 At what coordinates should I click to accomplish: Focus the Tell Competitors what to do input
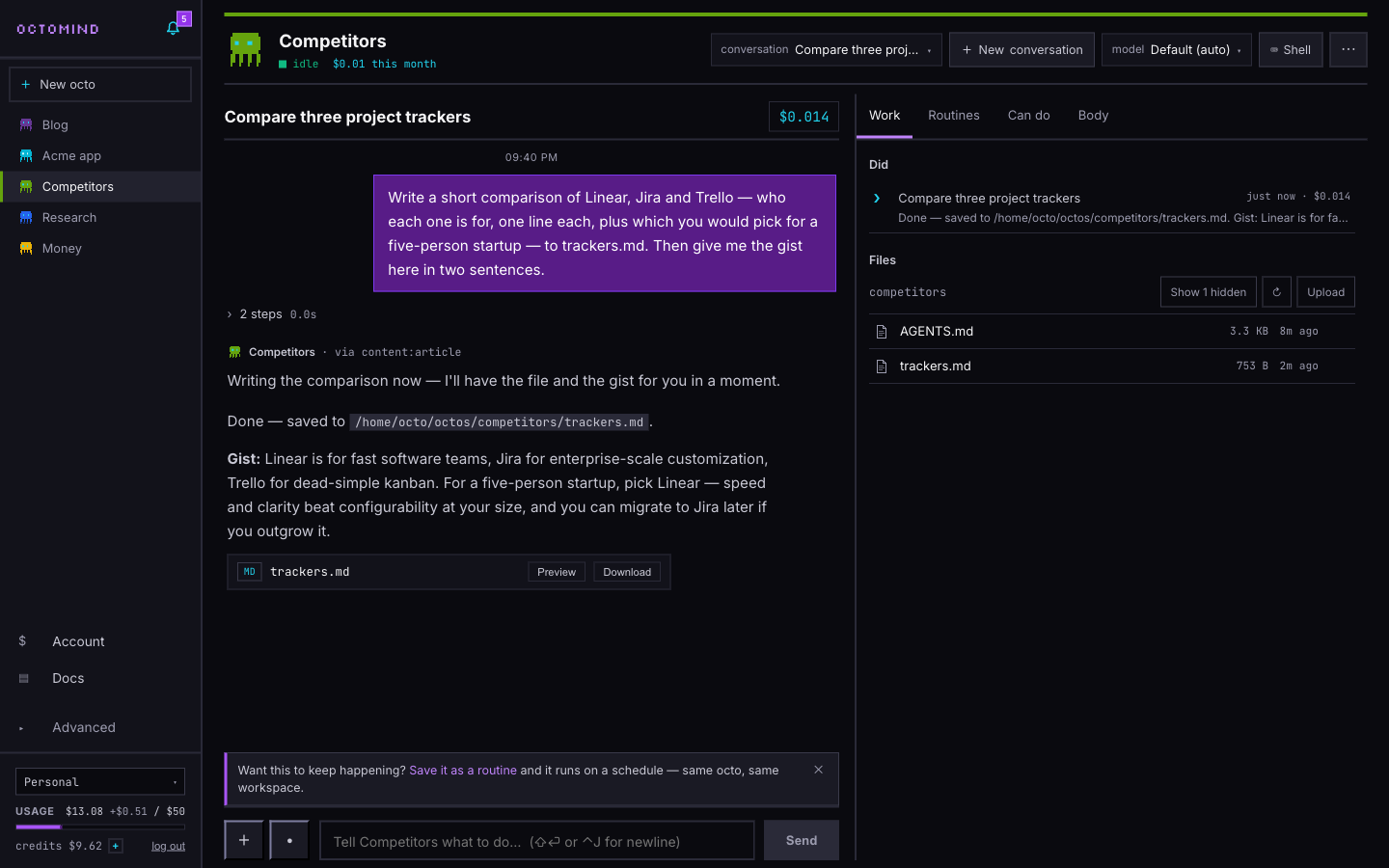click(537, 840)
